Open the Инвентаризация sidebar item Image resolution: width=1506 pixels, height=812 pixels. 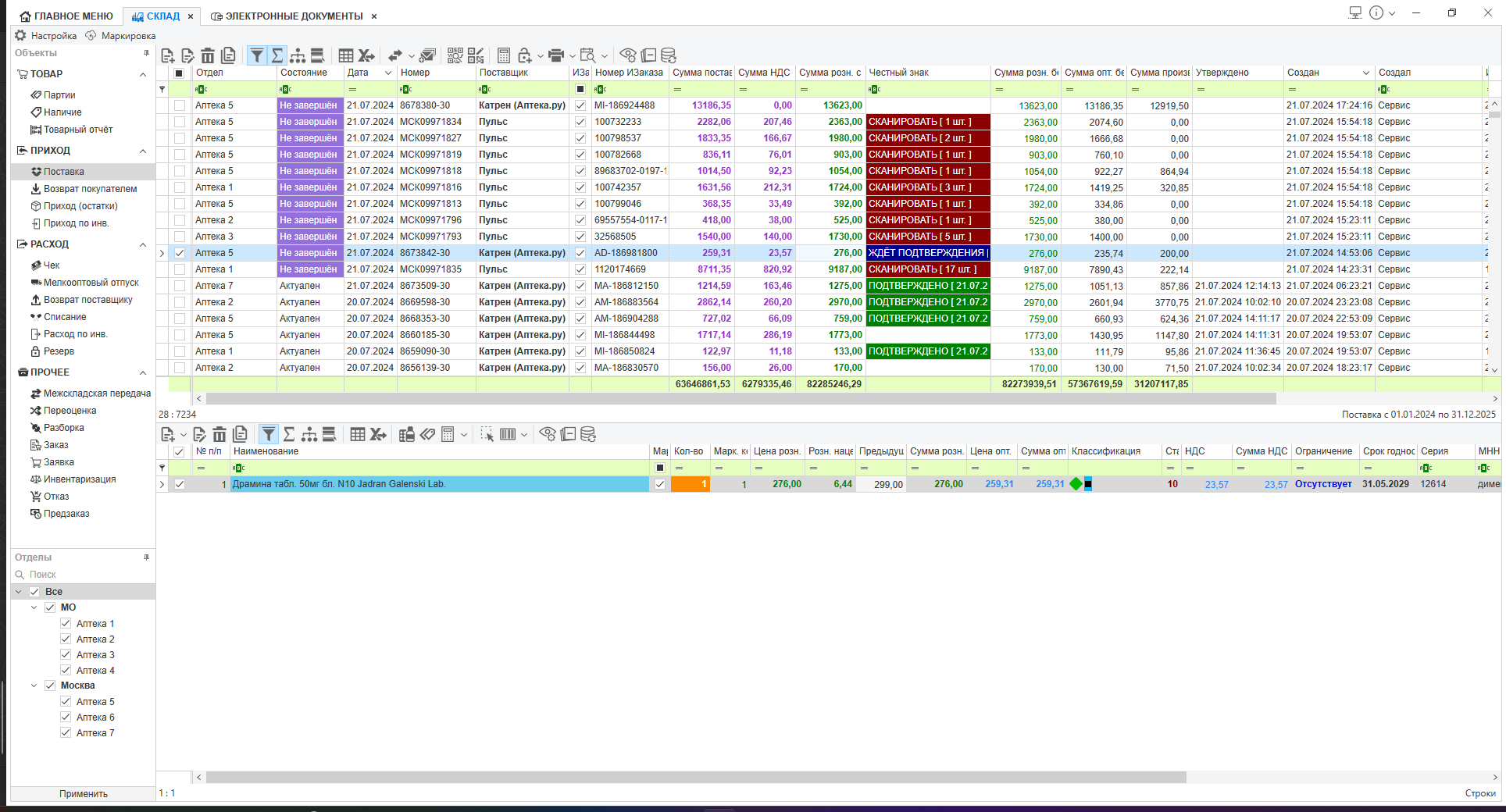(x=80, y=479)
